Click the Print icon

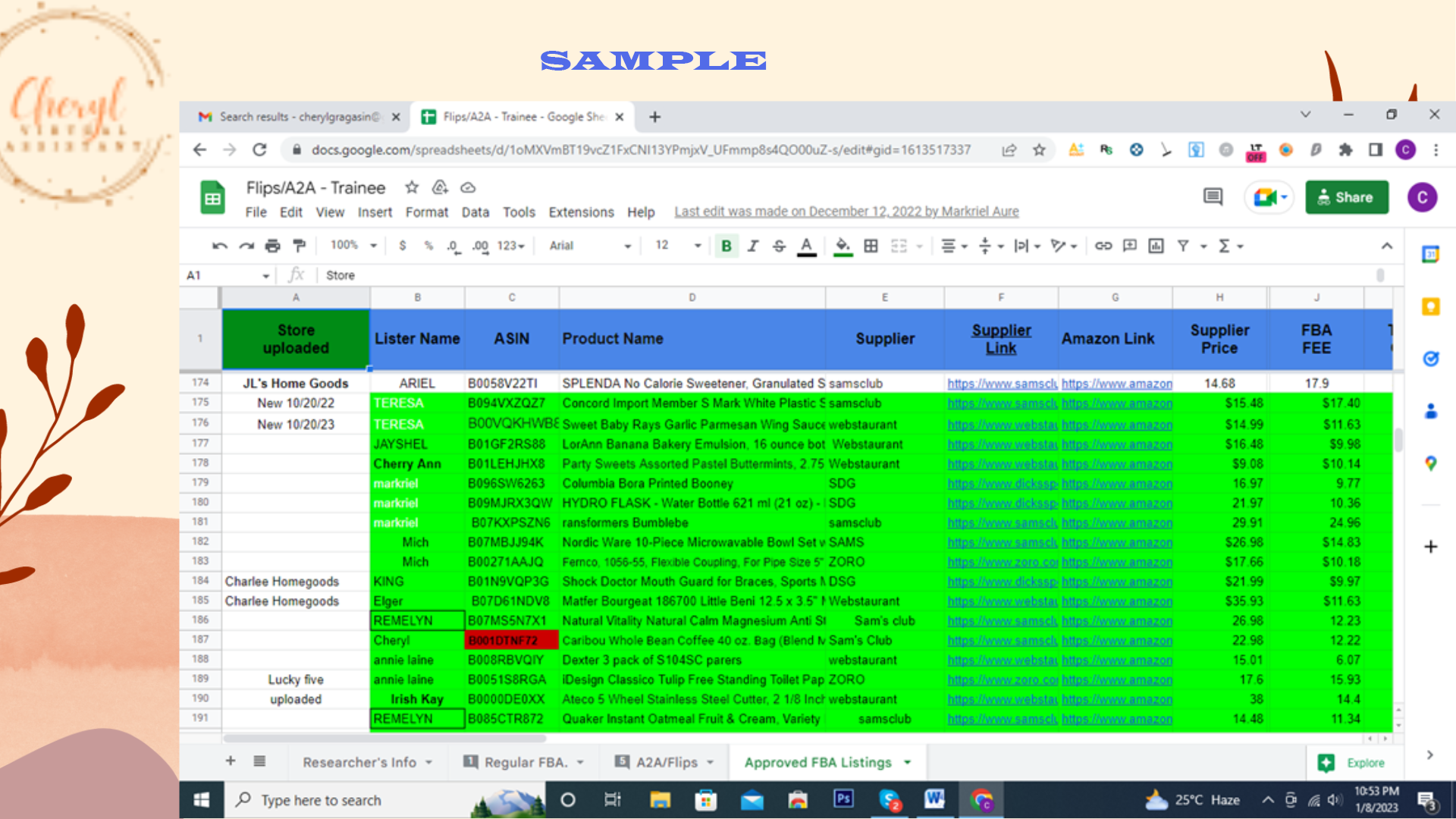point(273,246)
